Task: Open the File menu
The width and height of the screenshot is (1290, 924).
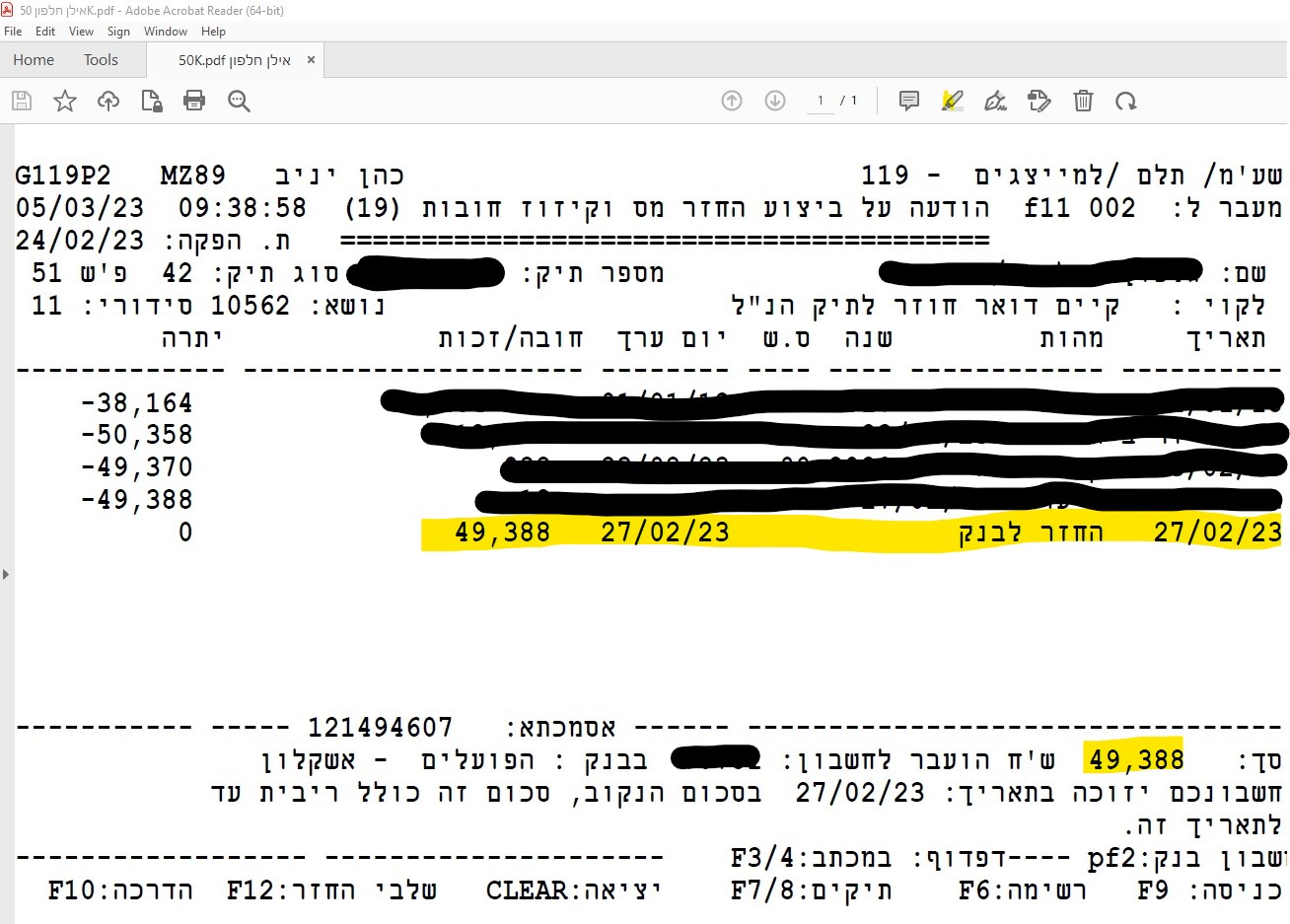Action: click(13, 31)
